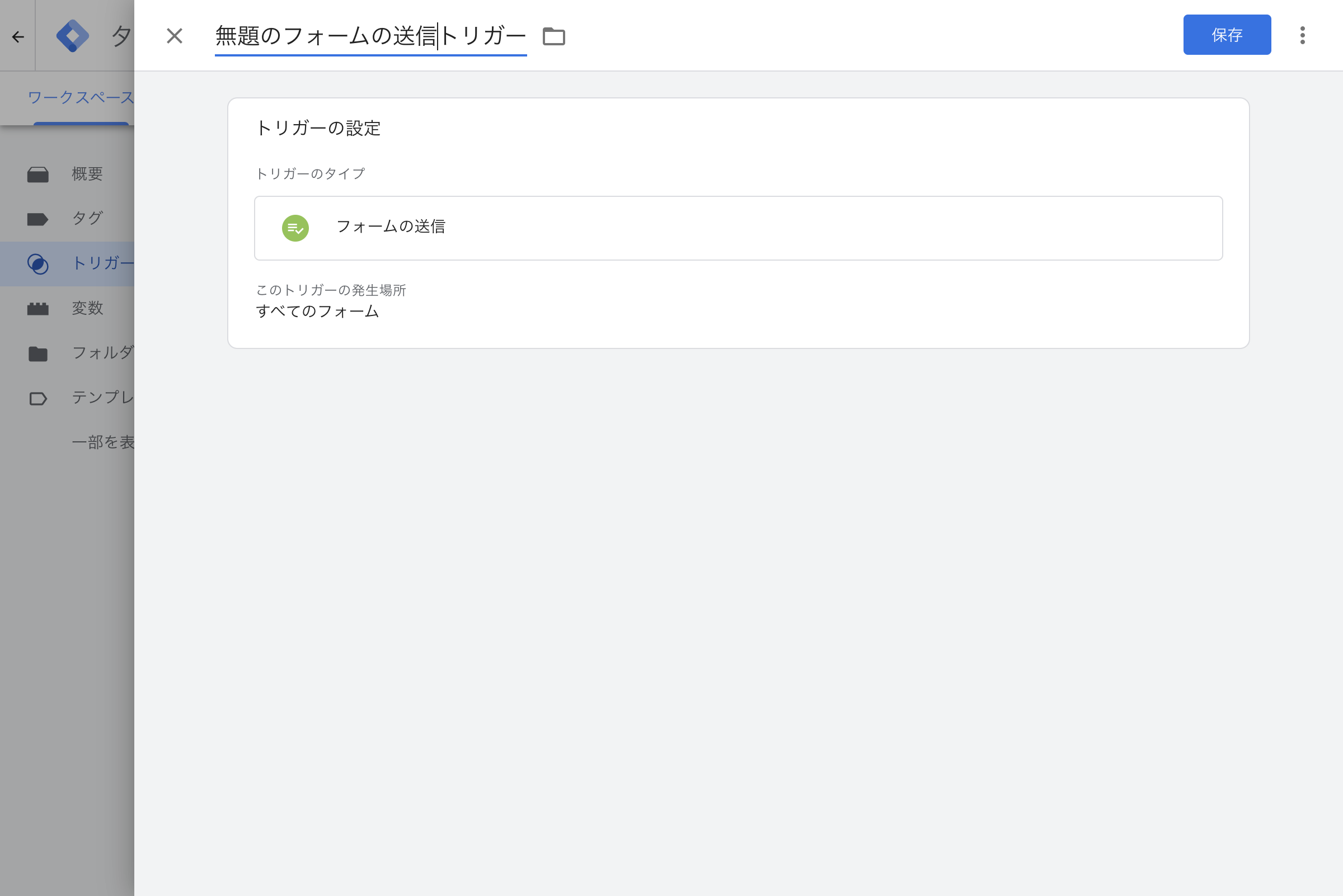The image size is (1343, 896).
Task: Click the 変数 variables block icon
Action: pyautogui.click(x=37, y=309)
